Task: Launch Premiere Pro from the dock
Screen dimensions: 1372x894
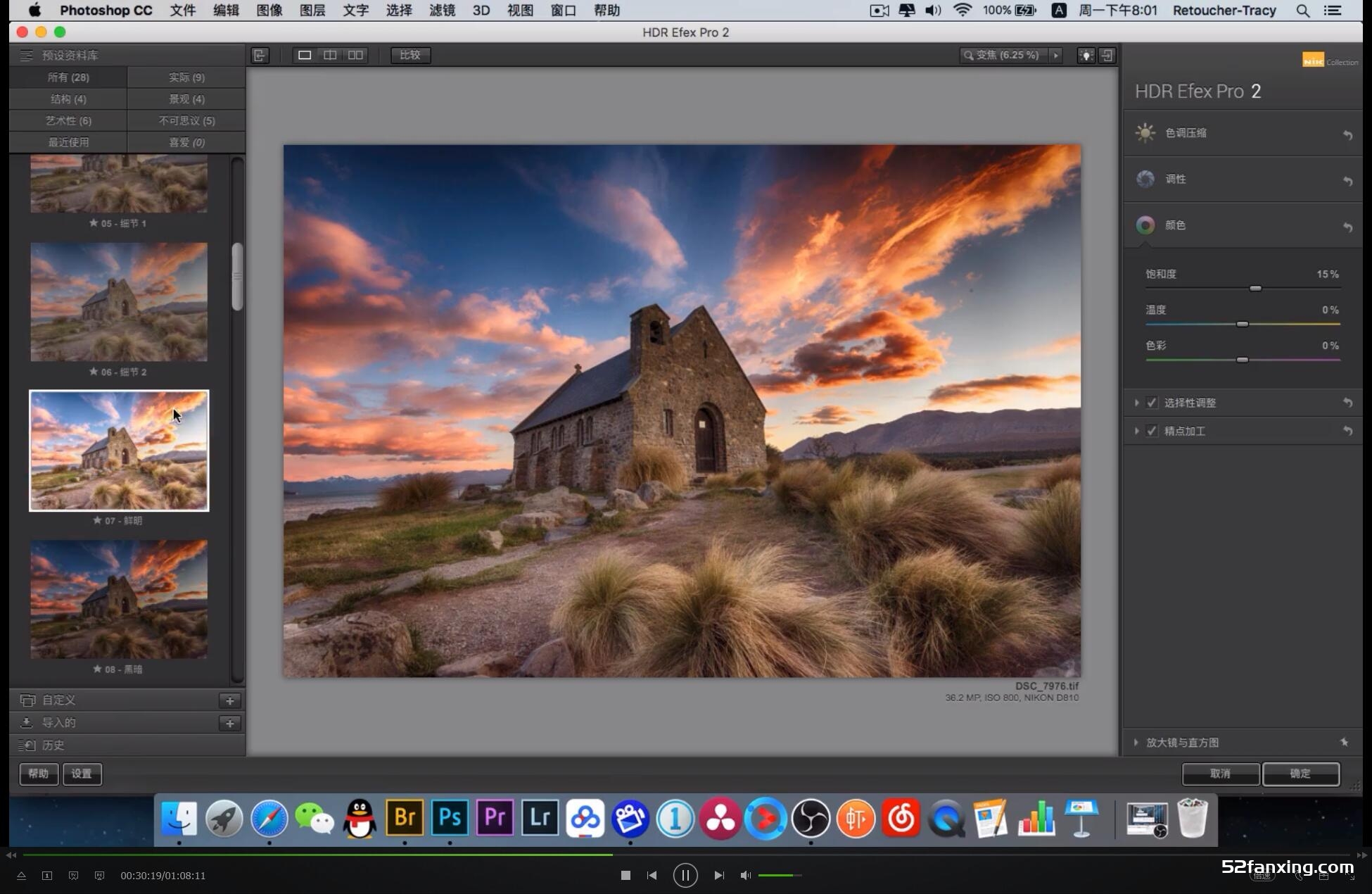Action: click(x=495, y=818)
